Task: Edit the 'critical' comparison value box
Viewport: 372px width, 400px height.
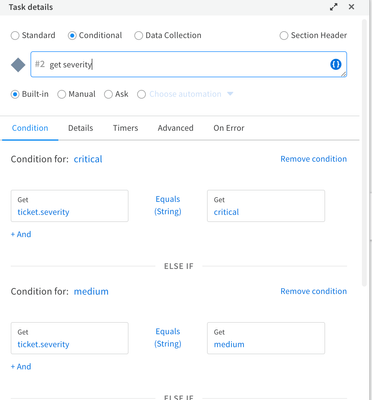Action: pyautogui.click(x=266, y=206)
